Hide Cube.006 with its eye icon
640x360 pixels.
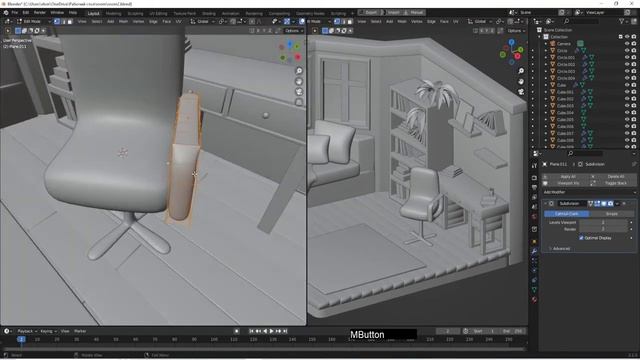(627, 127)
